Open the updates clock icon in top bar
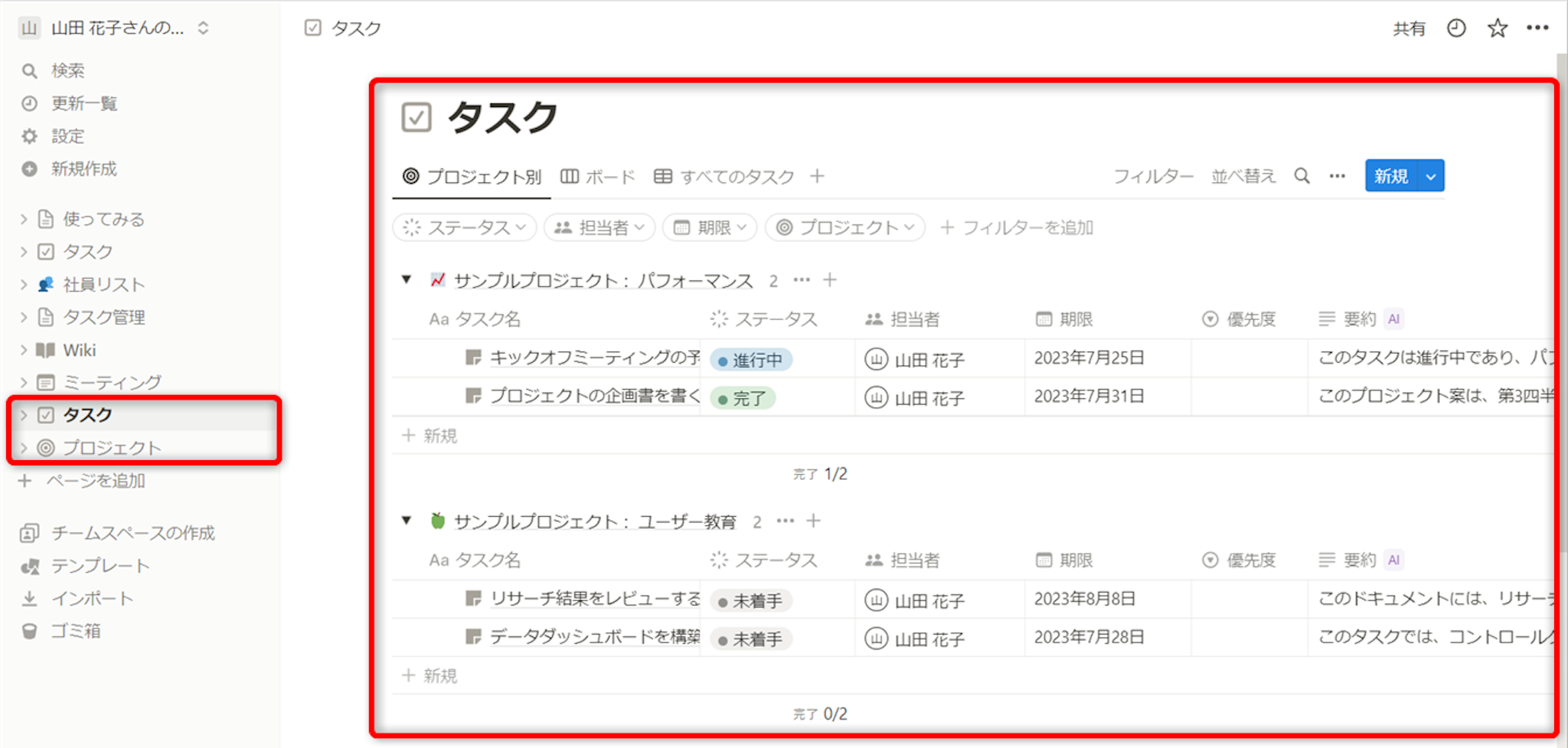1568x748 pixels. (x=1455, y=28)
